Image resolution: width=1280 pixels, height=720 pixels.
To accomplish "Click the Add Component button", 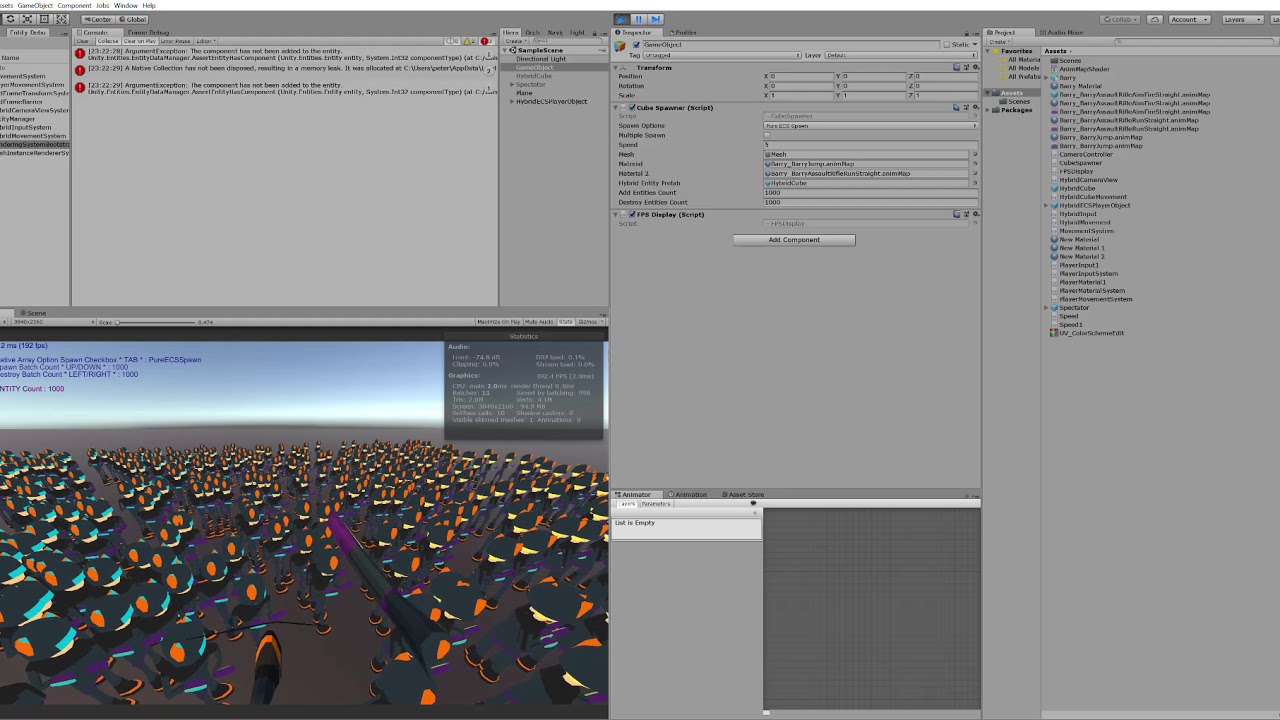I will (794, 240).
